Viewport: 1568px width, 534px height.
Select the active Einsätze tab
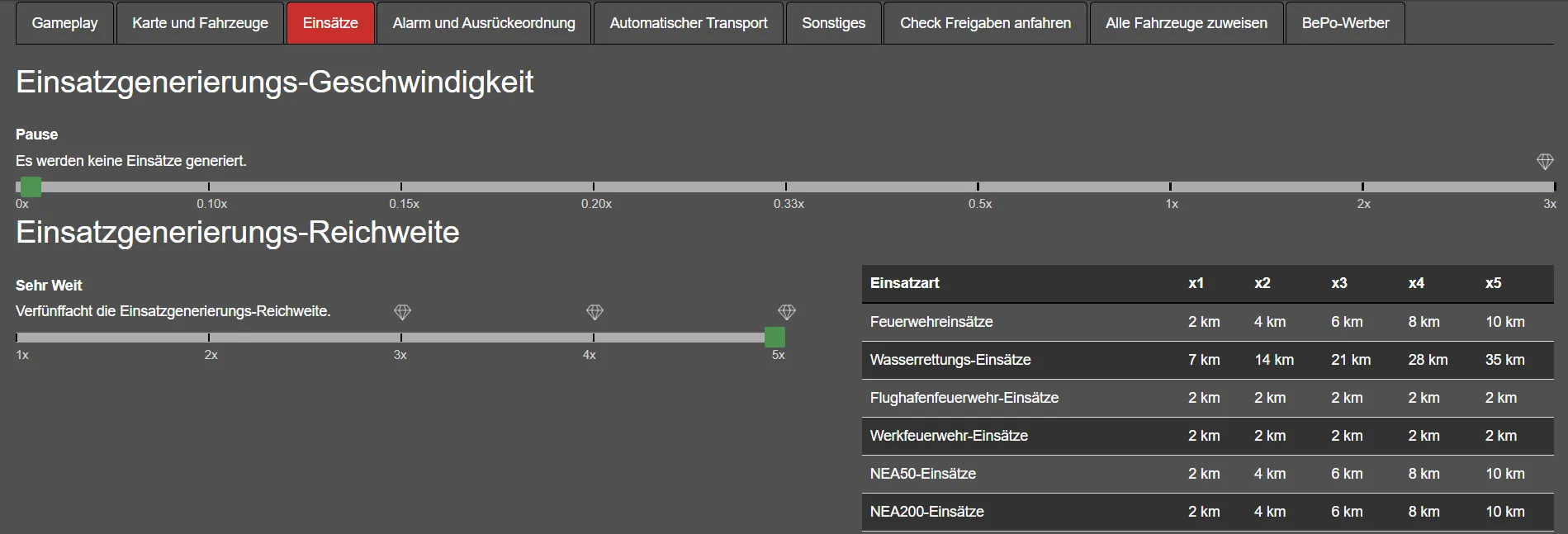(x=330, y=23)
